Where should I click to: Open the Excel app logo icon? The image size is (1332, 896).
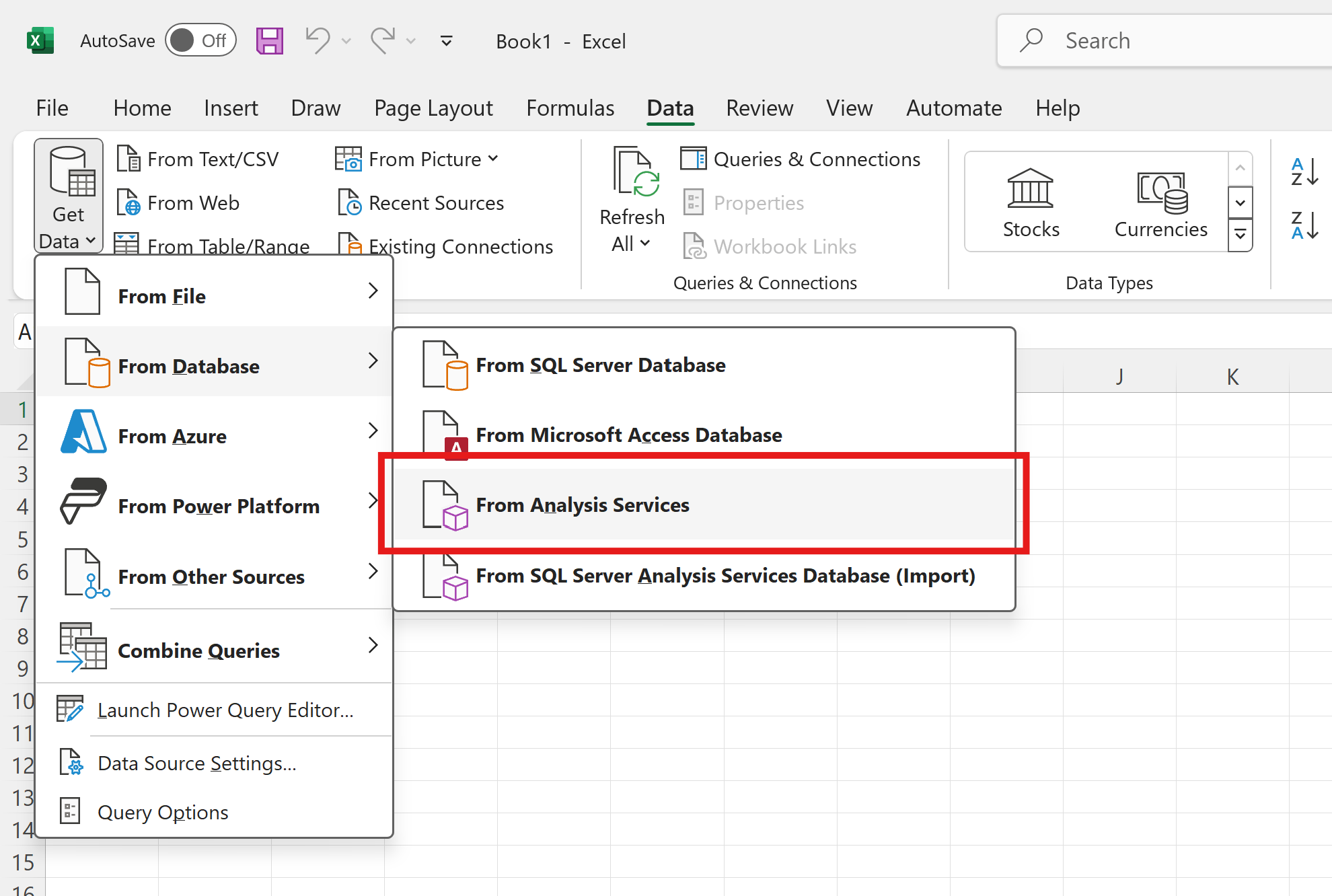coord(40,41)
